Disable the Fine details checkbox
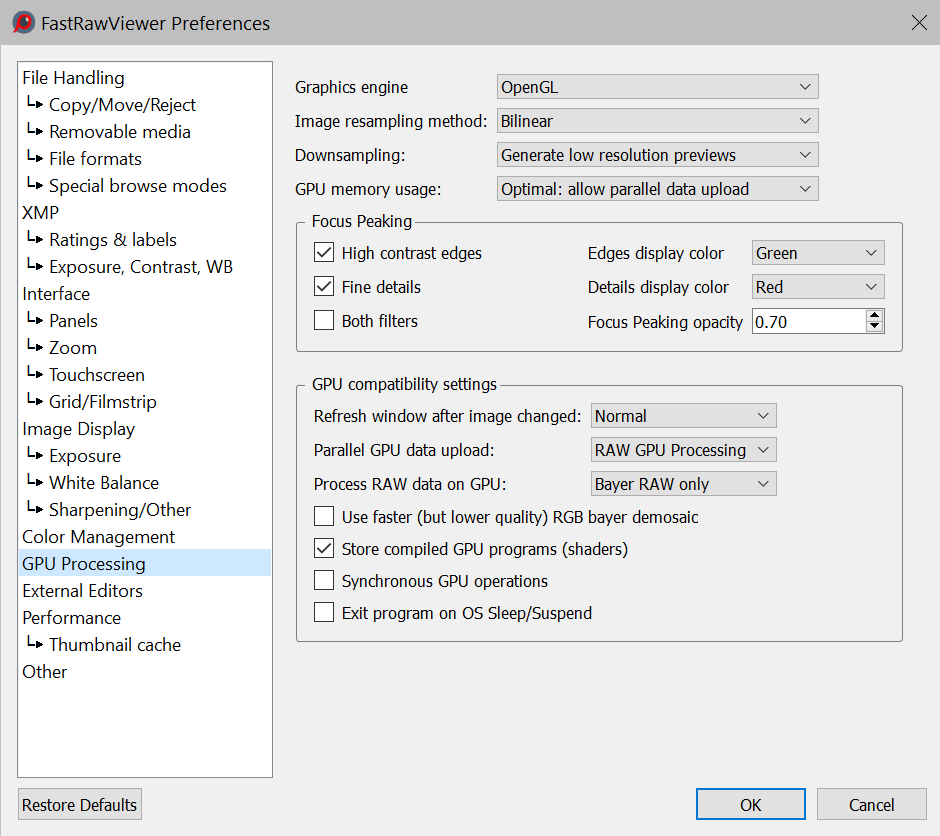The width and height of the screenshot is (940, 836). click(x=324, y=287)
